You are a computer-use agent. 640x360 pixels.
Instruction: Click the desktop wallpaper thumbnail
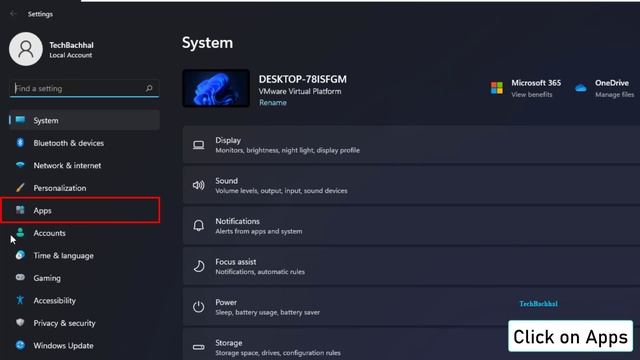216,88
